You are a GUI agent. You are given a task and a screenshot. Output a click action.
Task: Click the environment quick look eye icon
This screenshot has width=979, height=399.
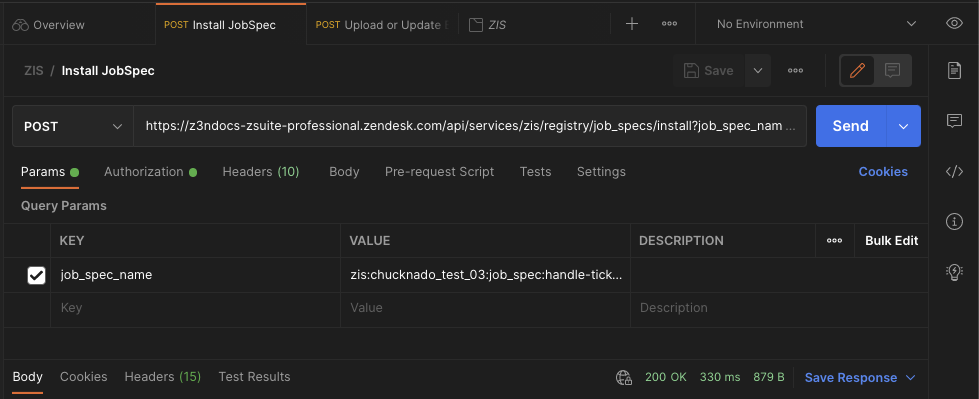(x=954, y=24)
